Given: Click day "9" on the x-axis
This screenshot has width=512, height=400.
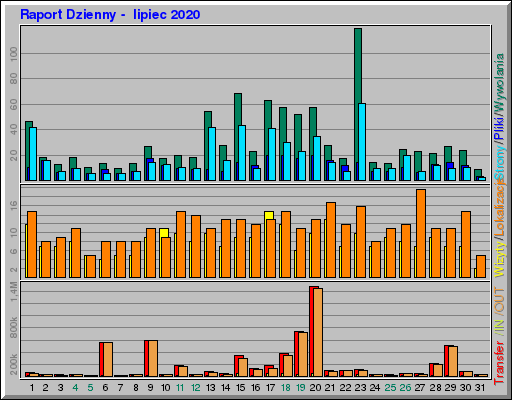Looking at the screenshot, I should coord(150,388).
